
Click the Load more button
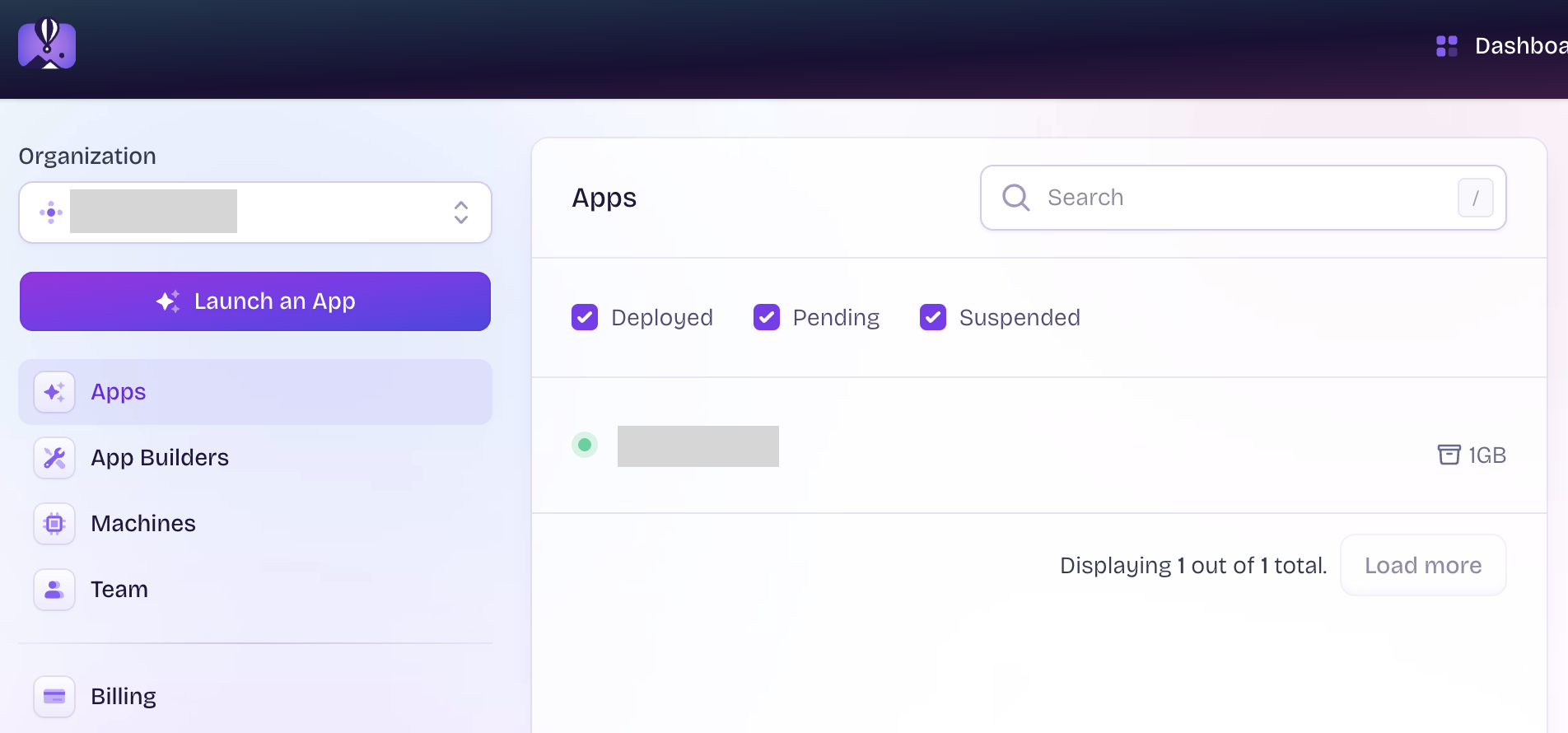1423,565
